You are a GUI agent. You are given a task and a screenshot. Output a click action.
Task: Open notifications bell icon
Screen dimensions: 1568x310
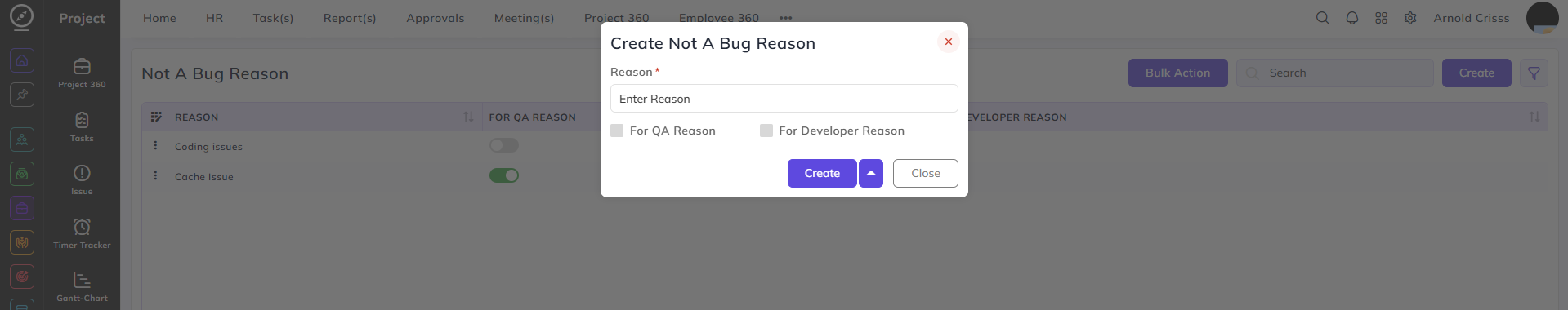[x=1351, y=18]
